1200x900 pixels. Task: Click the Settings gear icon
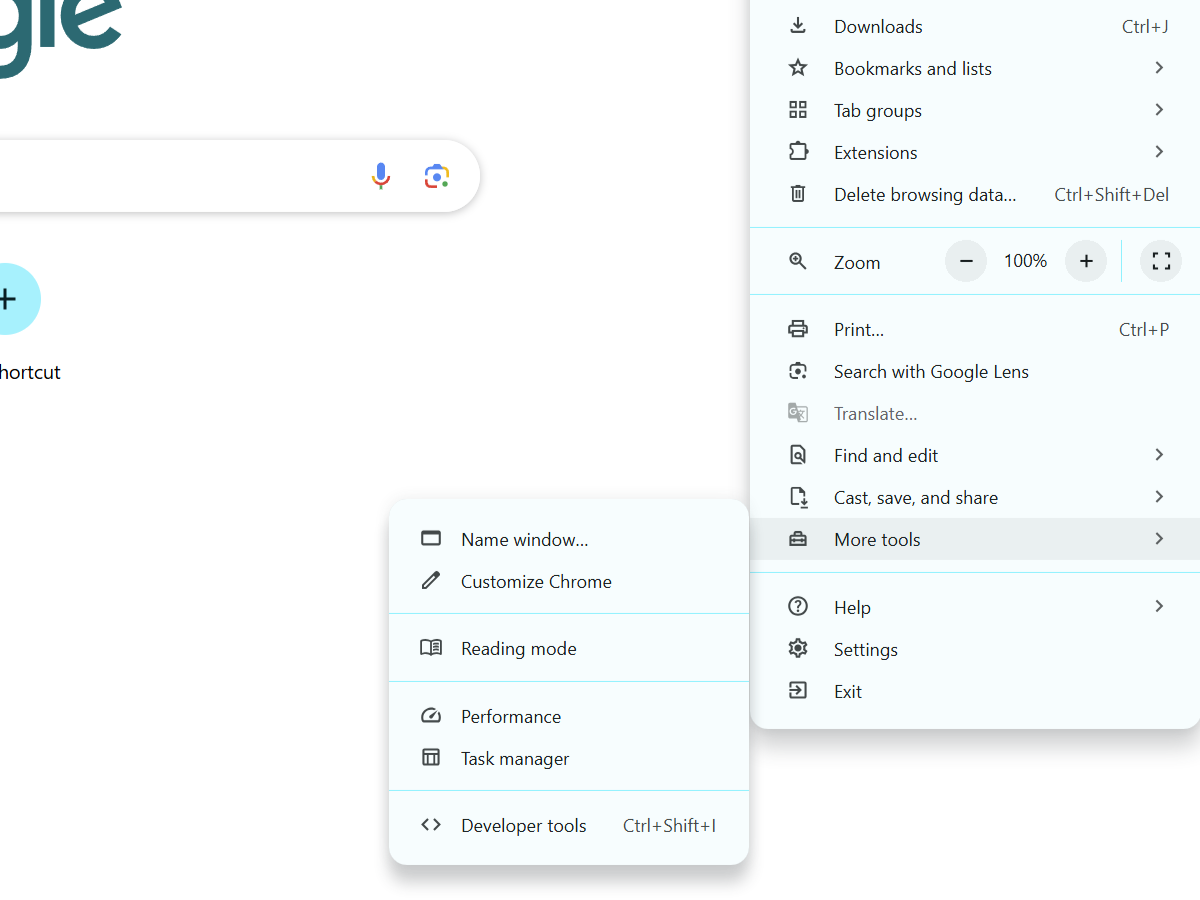click(798, 649)
